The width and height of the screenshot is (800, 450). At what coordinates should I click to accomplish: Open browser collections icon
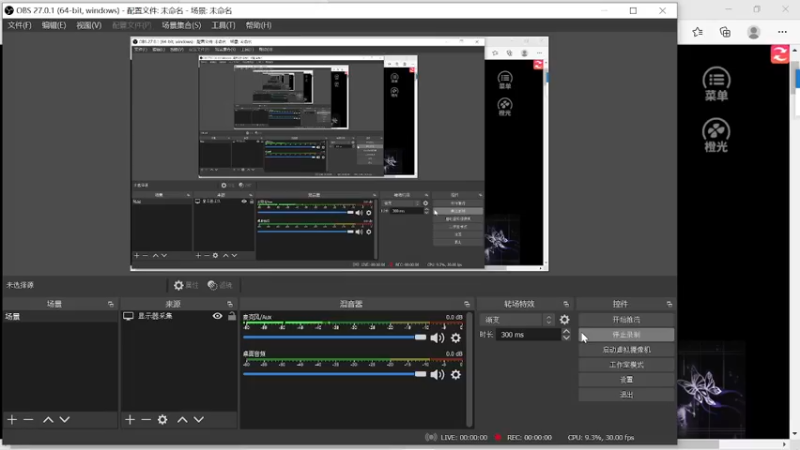(725, 32)
